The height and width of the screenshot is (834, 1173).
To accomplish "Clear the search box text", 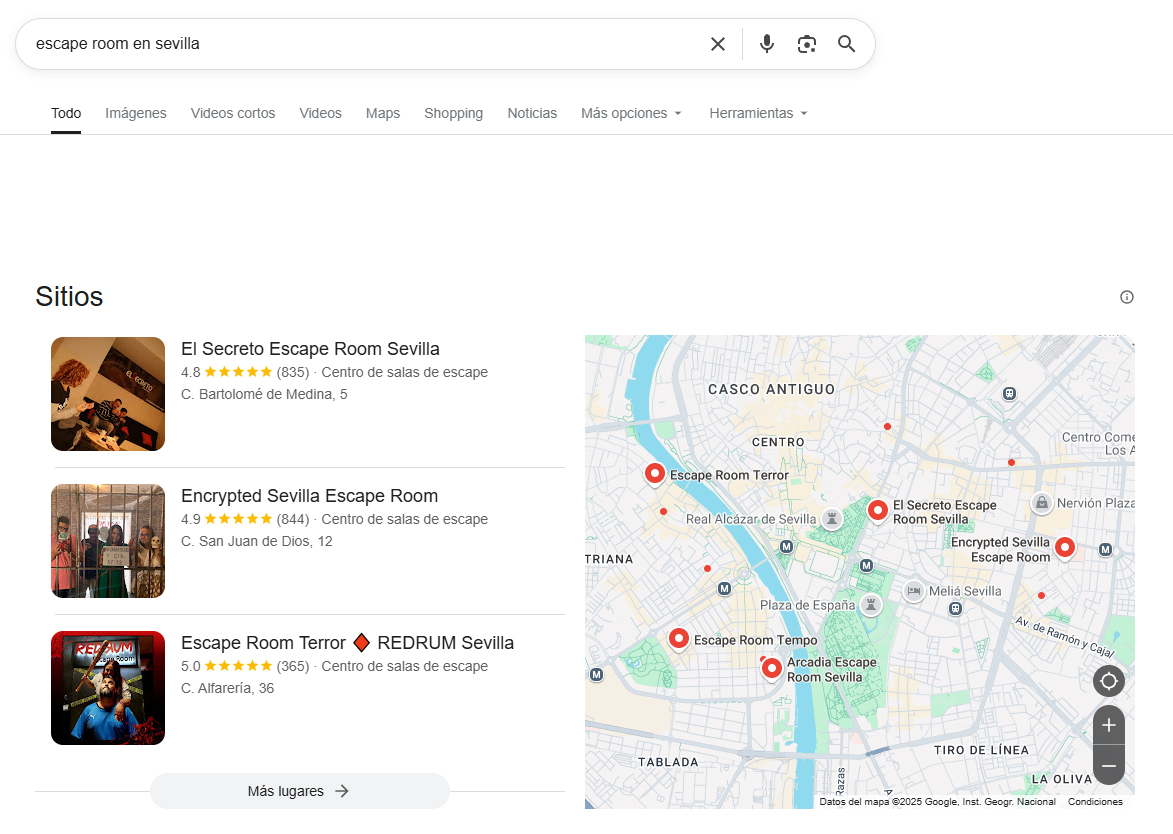I will click(x=717, y=44).
